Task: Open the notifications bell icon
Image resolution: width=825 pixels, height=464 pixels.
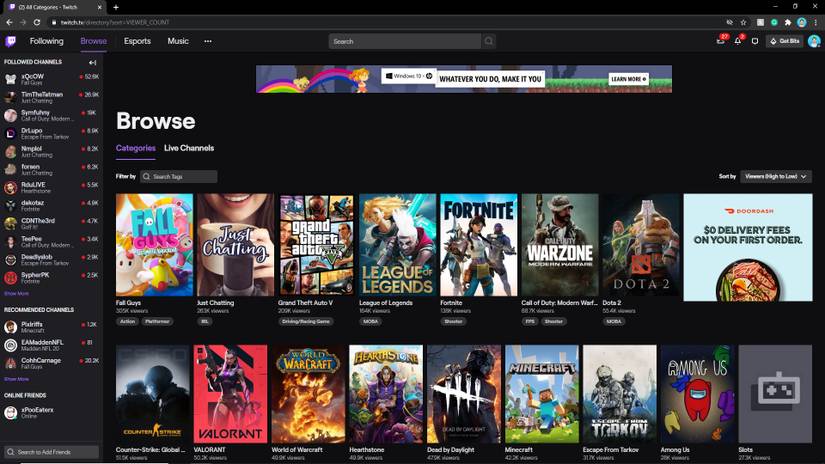Action: 738,41
